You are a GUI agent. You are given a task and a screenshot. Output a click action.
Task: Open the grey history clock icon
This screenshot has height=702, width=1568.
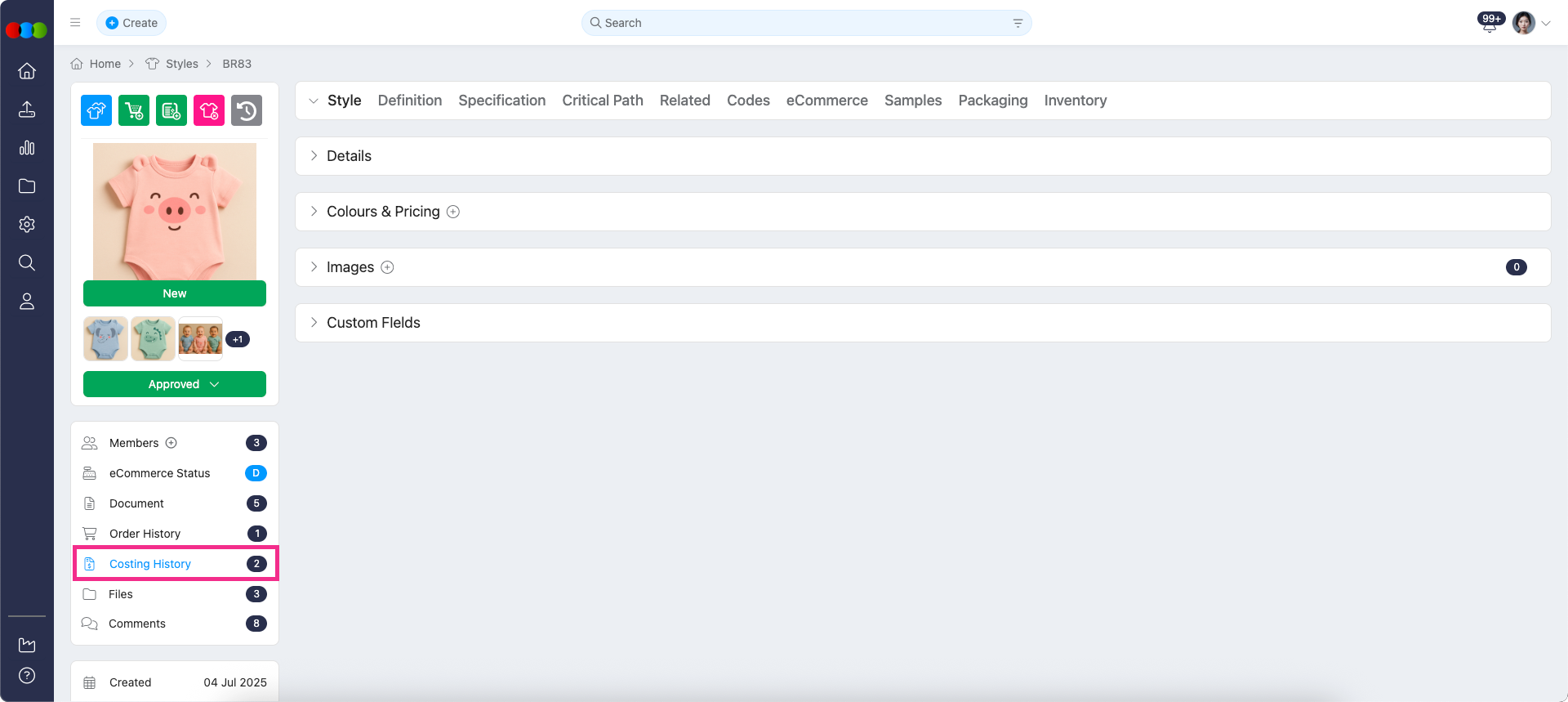coord(247,110)
